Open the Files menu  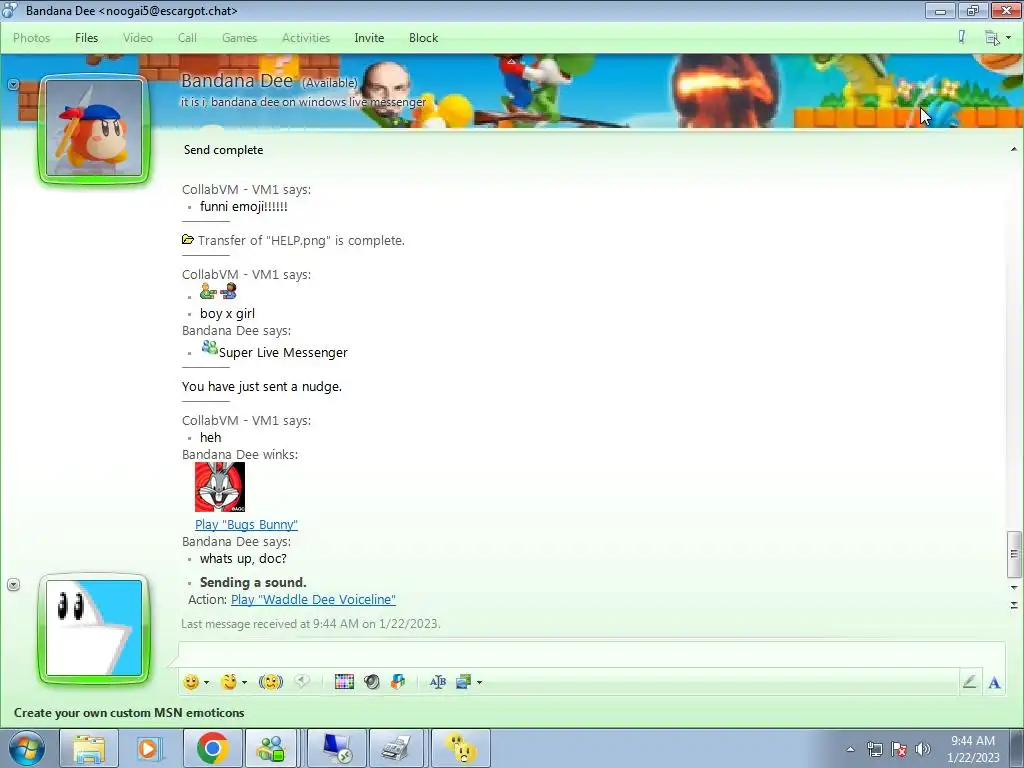click(x=86, y=38)
